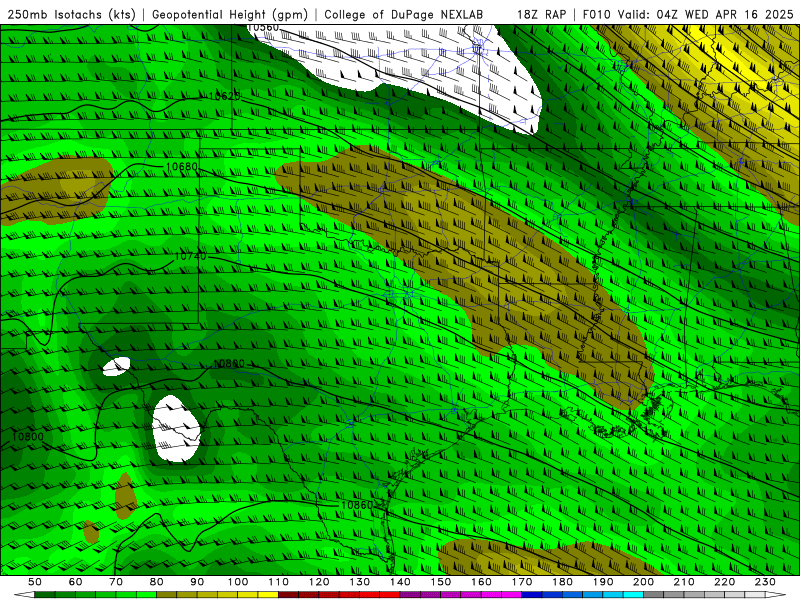This screenshot has height=600, width=800.
Task: Click the white left arrow end of color bar
Action: coord(24,595)
